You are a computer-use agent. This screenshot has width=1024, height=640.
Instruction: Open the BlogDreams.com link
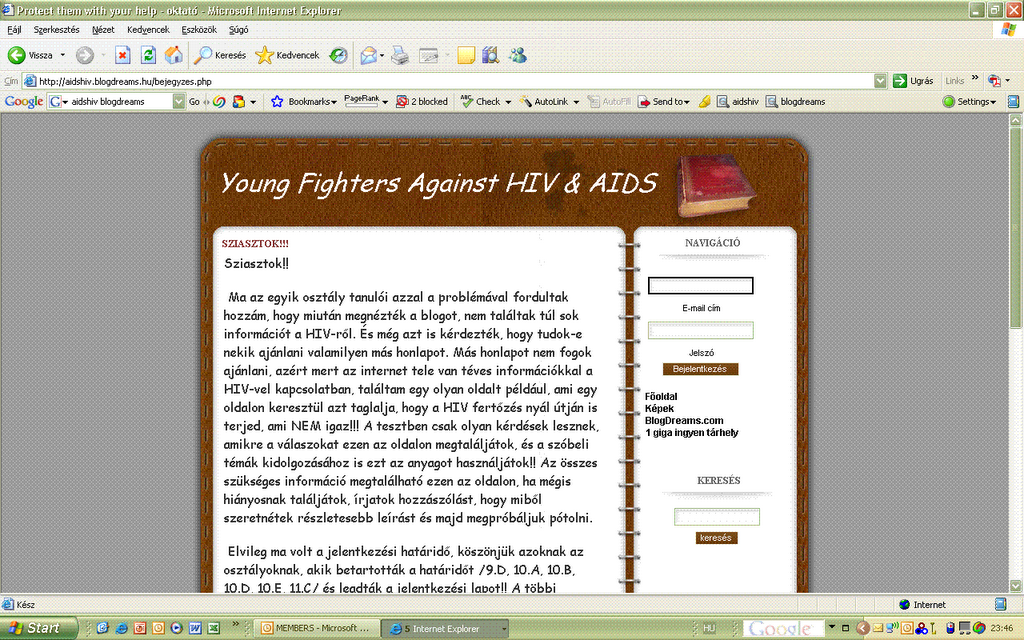coord(684,421)
